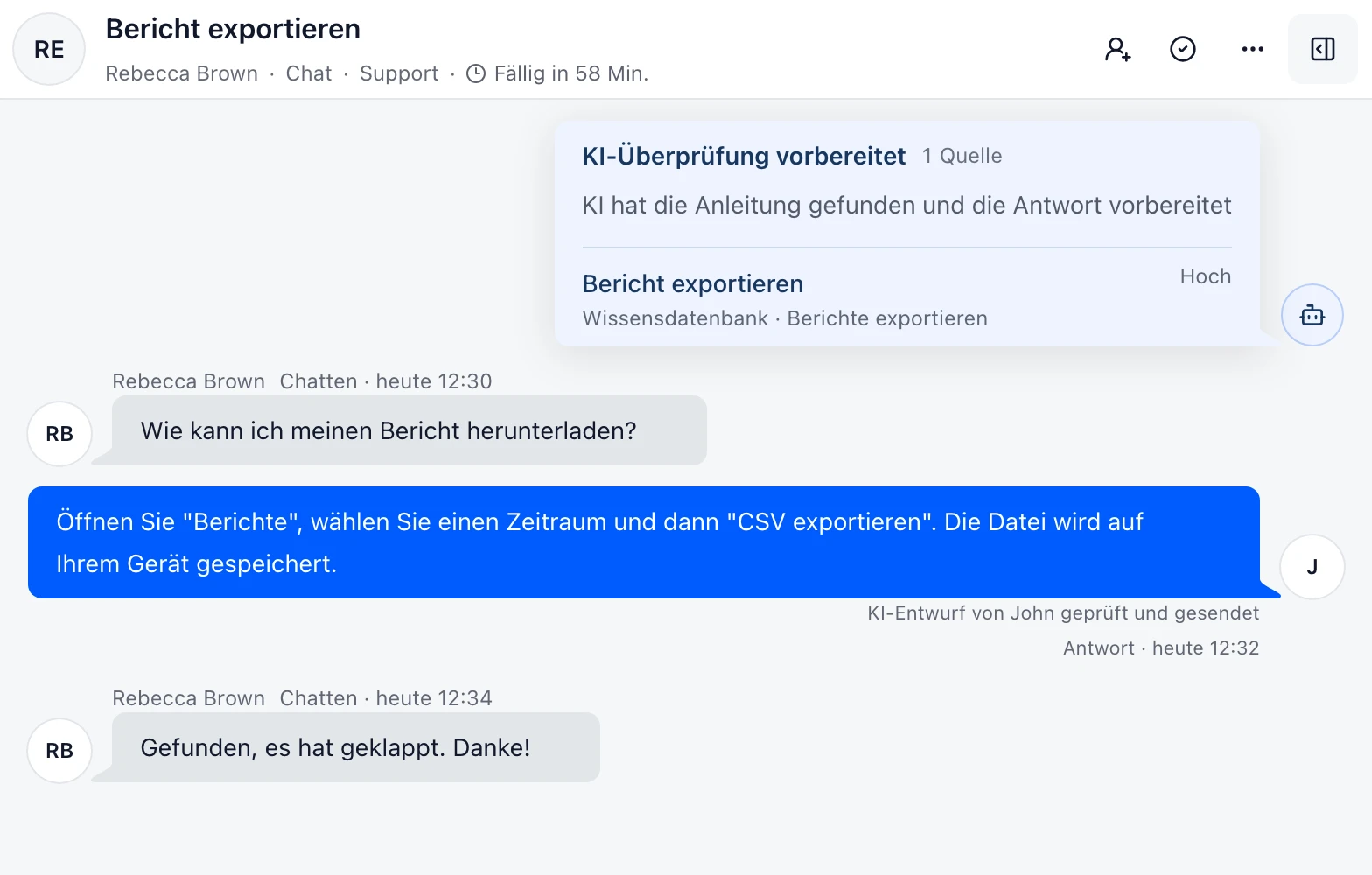
Task: Click the RE avatar in the header
Action: (x=49, y=49)
